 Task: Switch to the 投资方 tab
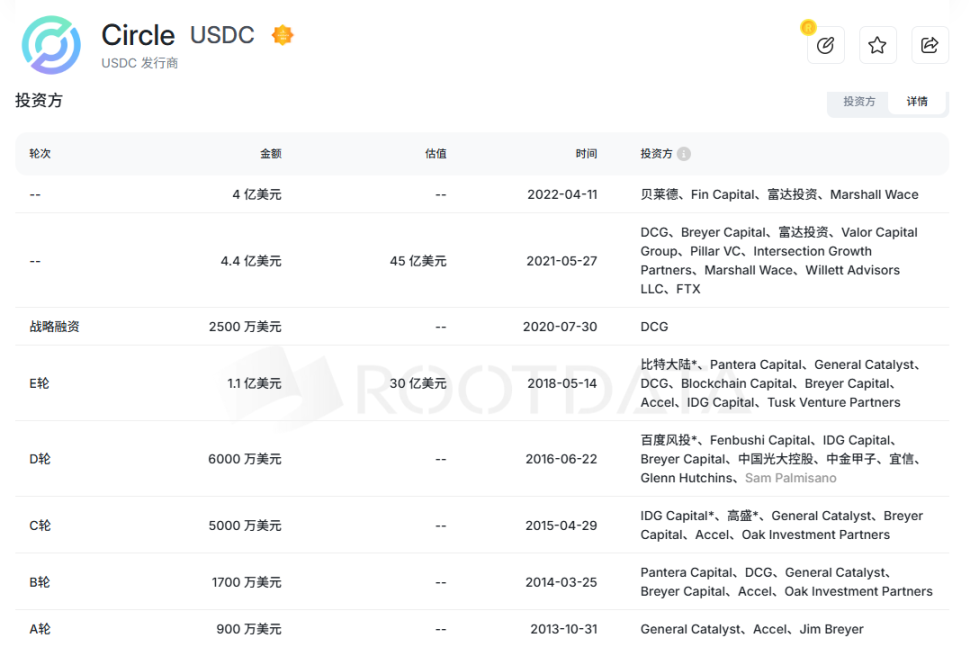click(859, 102)
